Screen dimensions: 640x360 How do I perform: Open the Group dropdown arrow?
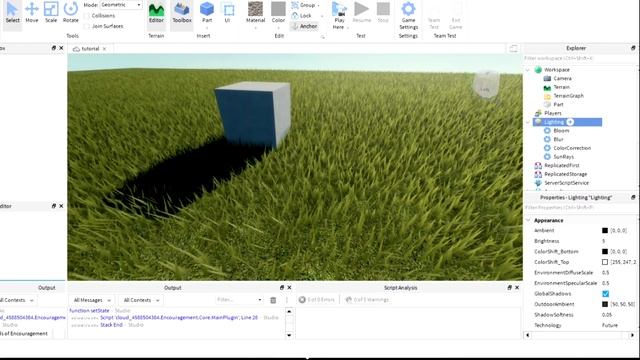click(x=318, y=5)
